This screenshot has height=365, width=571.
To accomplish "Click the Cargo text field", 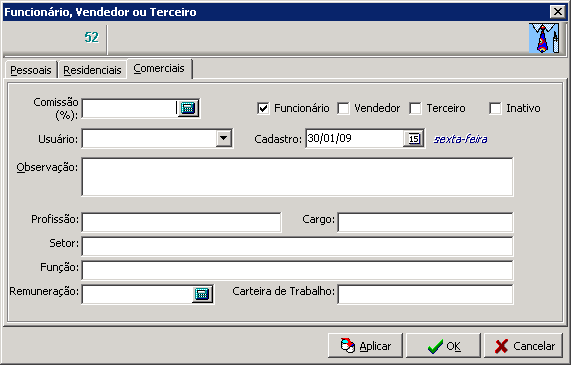I will click(425, 222).
